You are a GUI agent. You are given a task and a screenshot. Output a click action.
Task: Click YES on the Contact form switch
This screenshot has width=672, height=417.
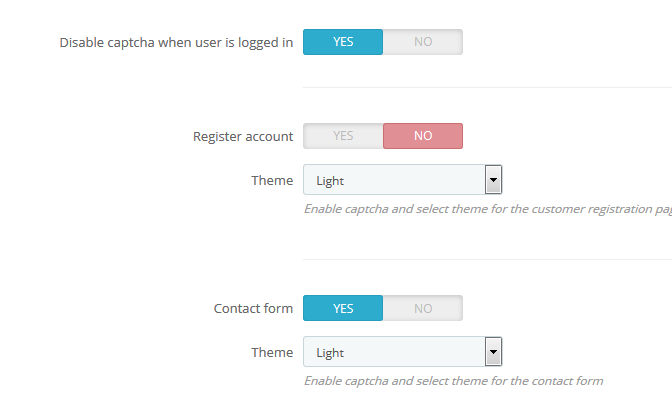pyautogui.click(x=343, y=308)
